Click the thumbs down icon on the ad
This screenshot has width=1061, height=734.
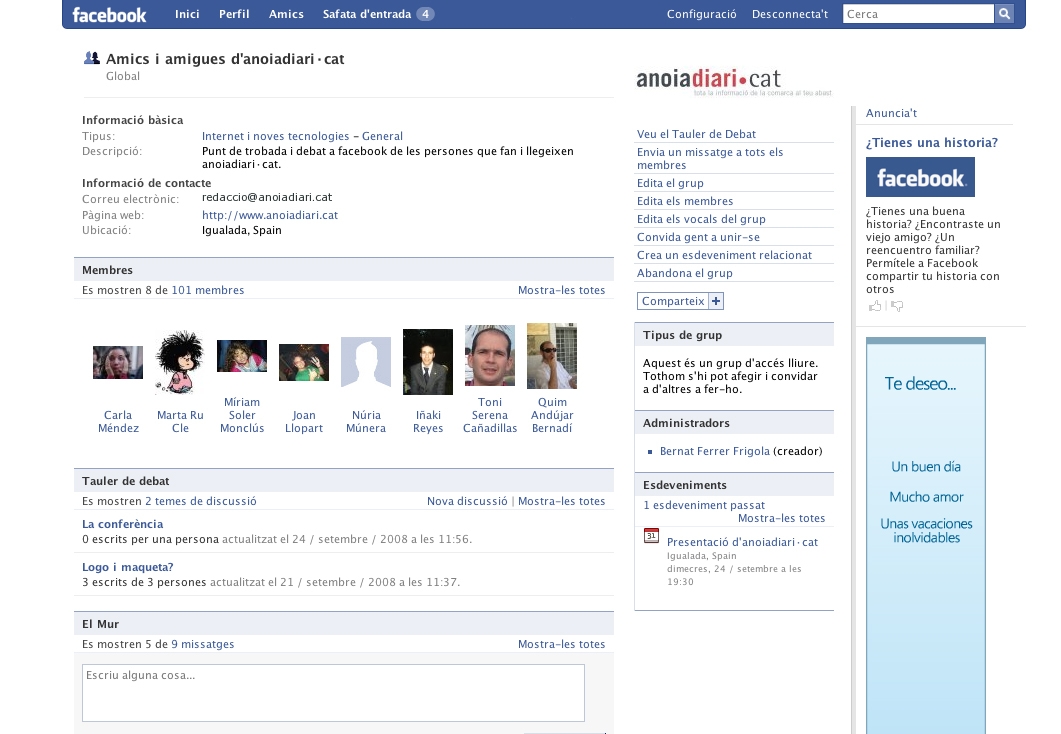click(897, 306)
